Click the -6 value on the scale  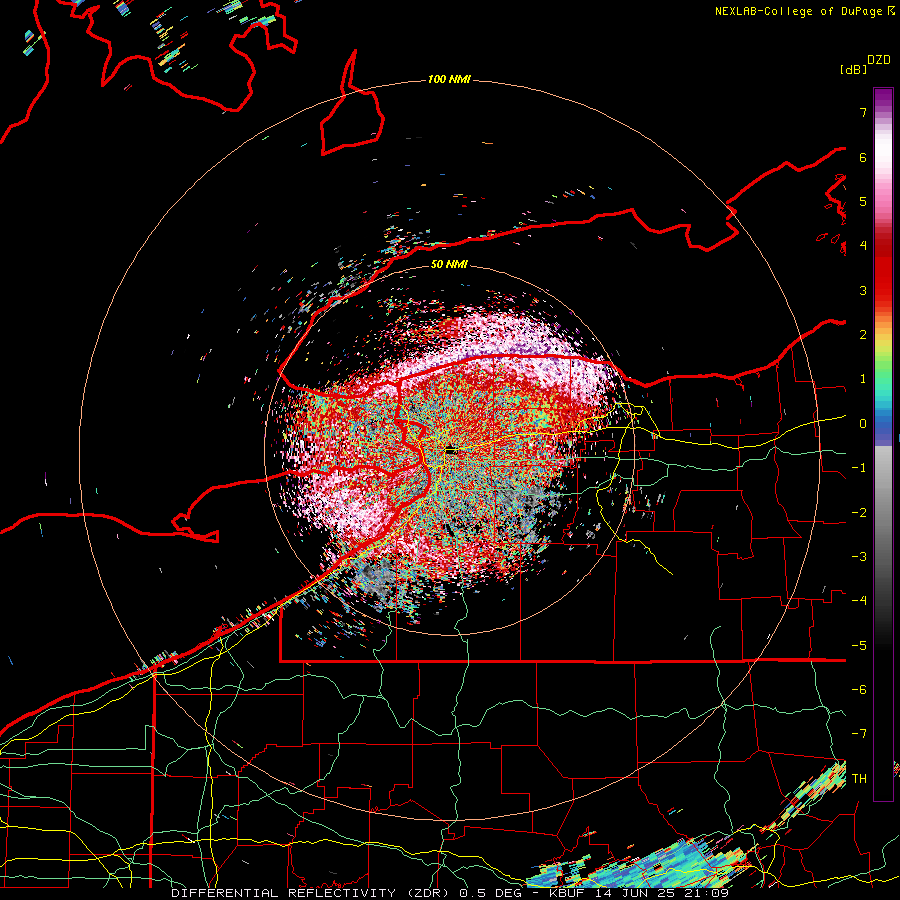click(x=859, y=690)
